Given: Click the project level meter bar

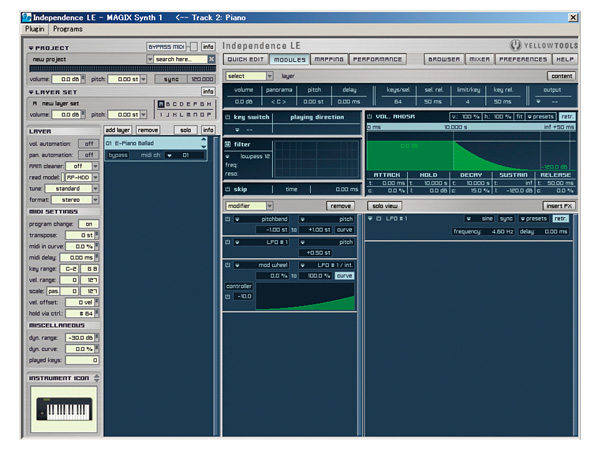Looking at the screenshot, I should point(122,69).
